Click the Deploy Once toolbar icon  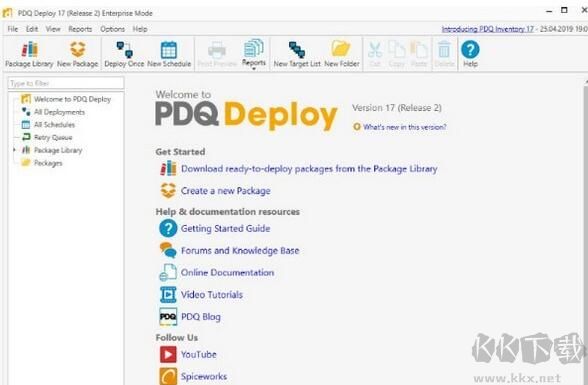tap(124, 54)
